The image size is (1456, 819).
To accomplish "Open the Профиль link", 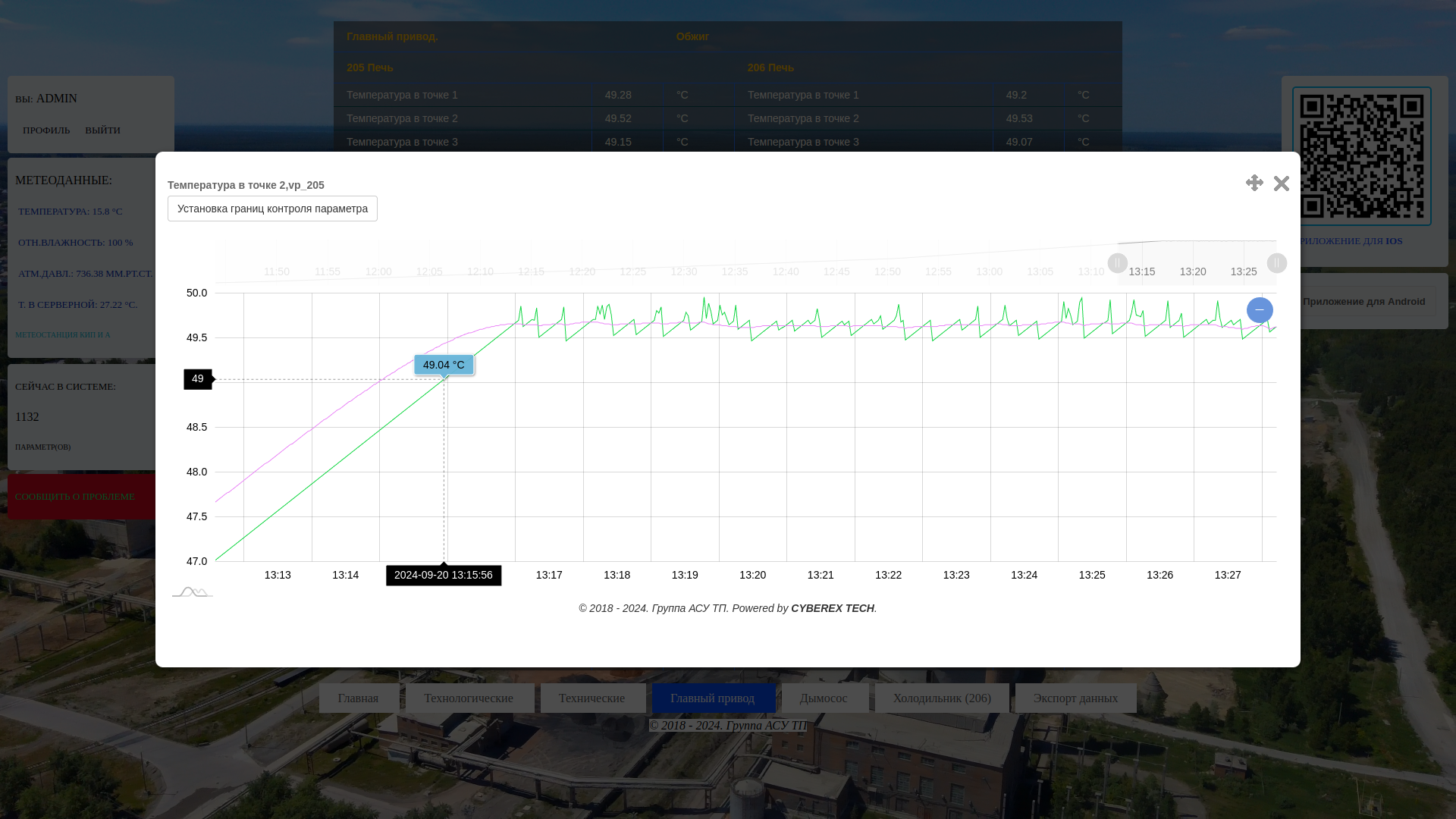I will point(46,130).
